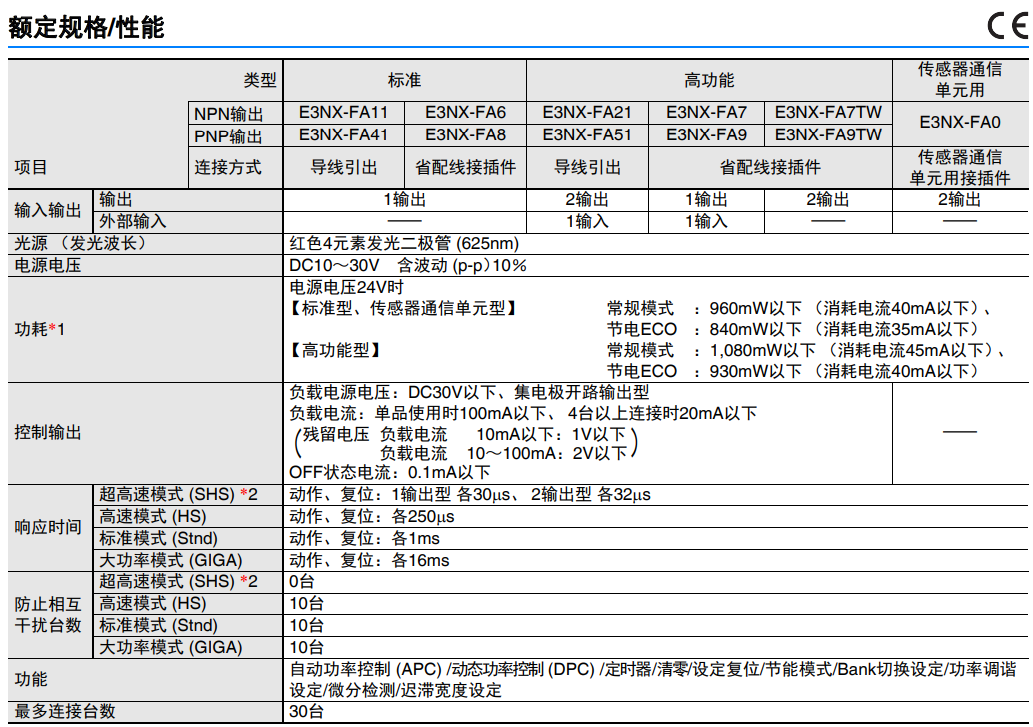Image resolution: width=1033 pixels, height=727 pixels.
Task: Select the 传感器通信单元用接插件 cell
Action: pos(960,167)
